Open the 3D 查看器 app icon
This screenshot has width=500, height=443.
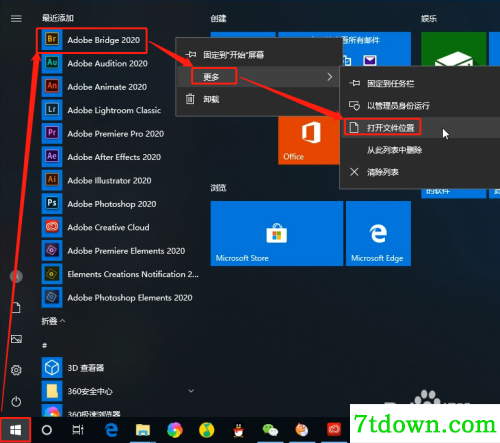pos(52,368)
